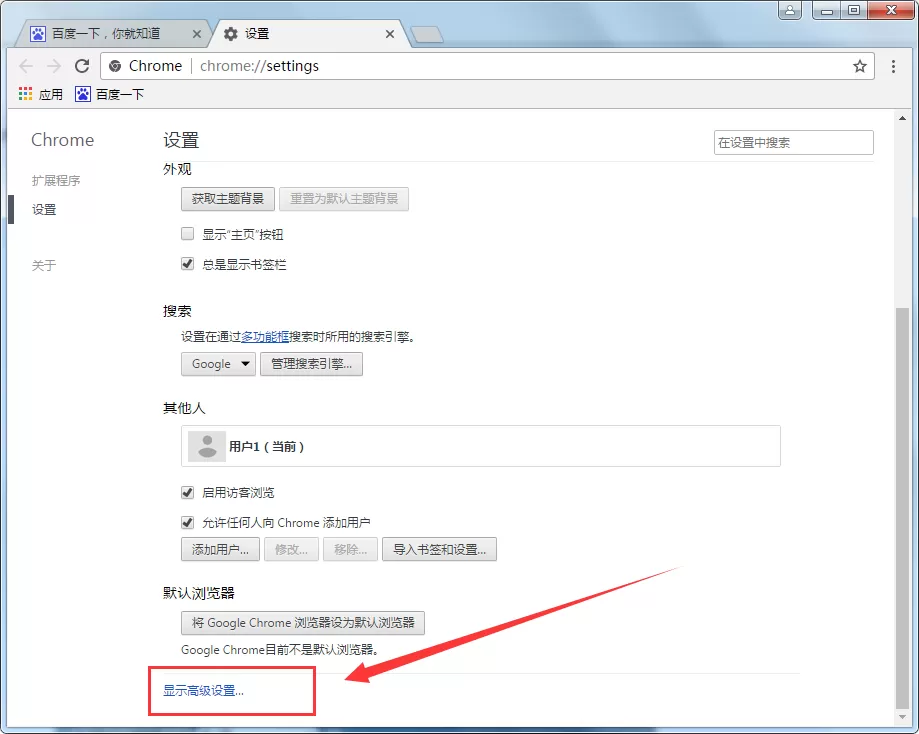Screen dimensions: 919x734
Task: Click the 修改... button
Action: tap(291, 549)
